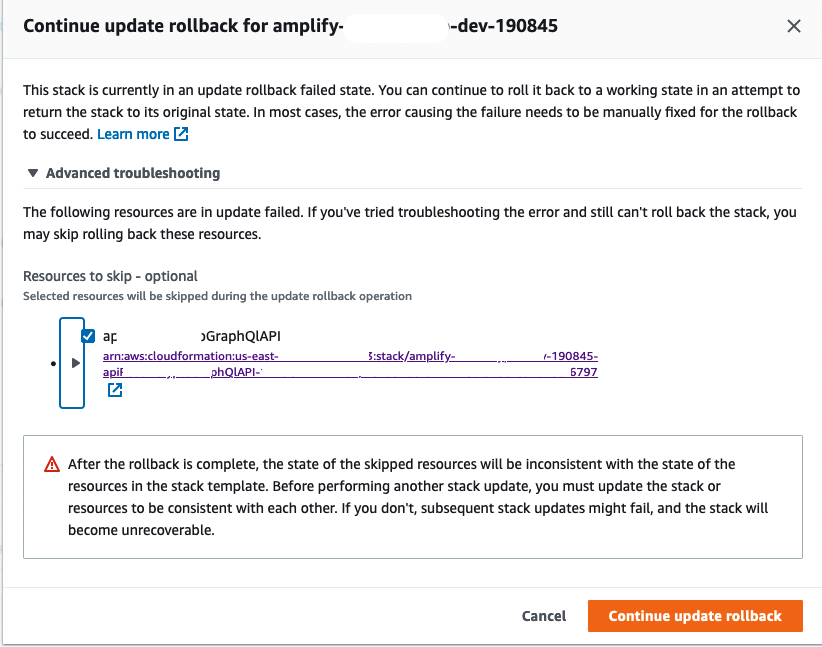The image size is (822, 647).
Task: Click the X icon to dismiss the dialog
Action: (x=794, y=26)
